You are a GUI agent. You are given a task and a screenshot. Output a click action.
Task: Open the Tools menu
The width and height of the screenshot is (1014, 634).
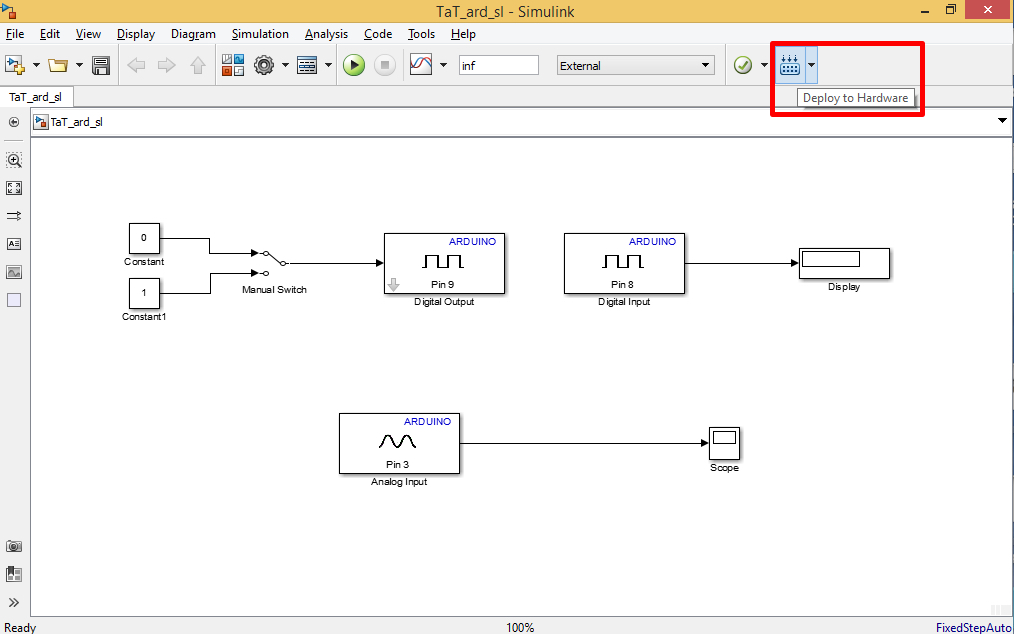point(422,34)
